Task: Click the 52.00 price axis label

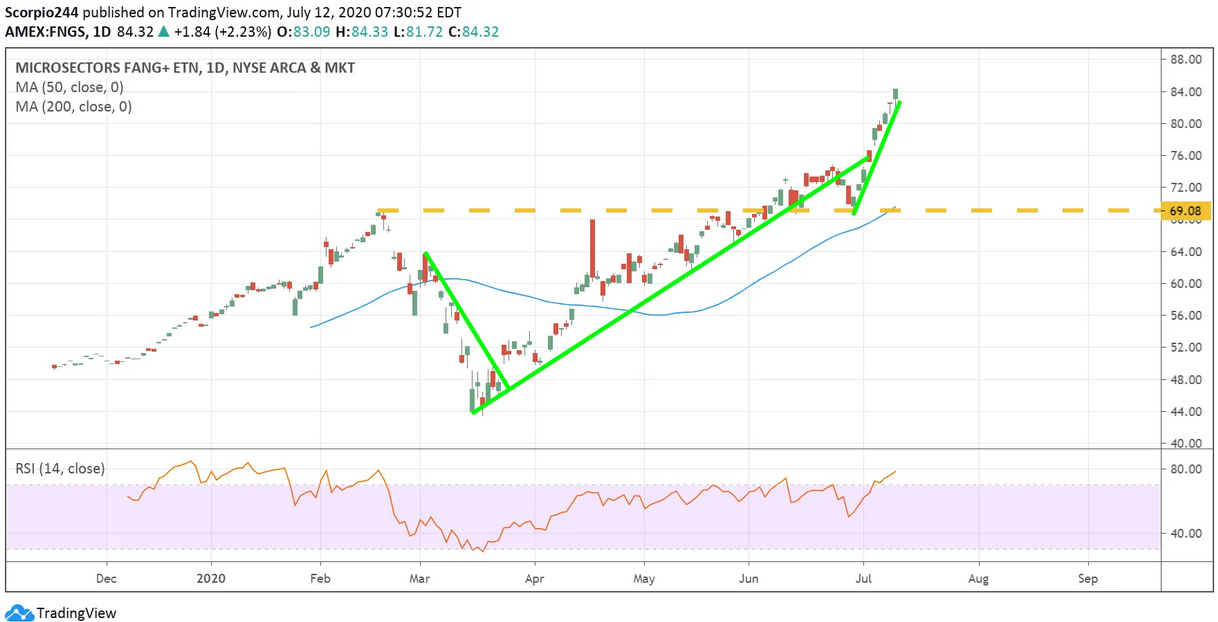Action: 1186,348
